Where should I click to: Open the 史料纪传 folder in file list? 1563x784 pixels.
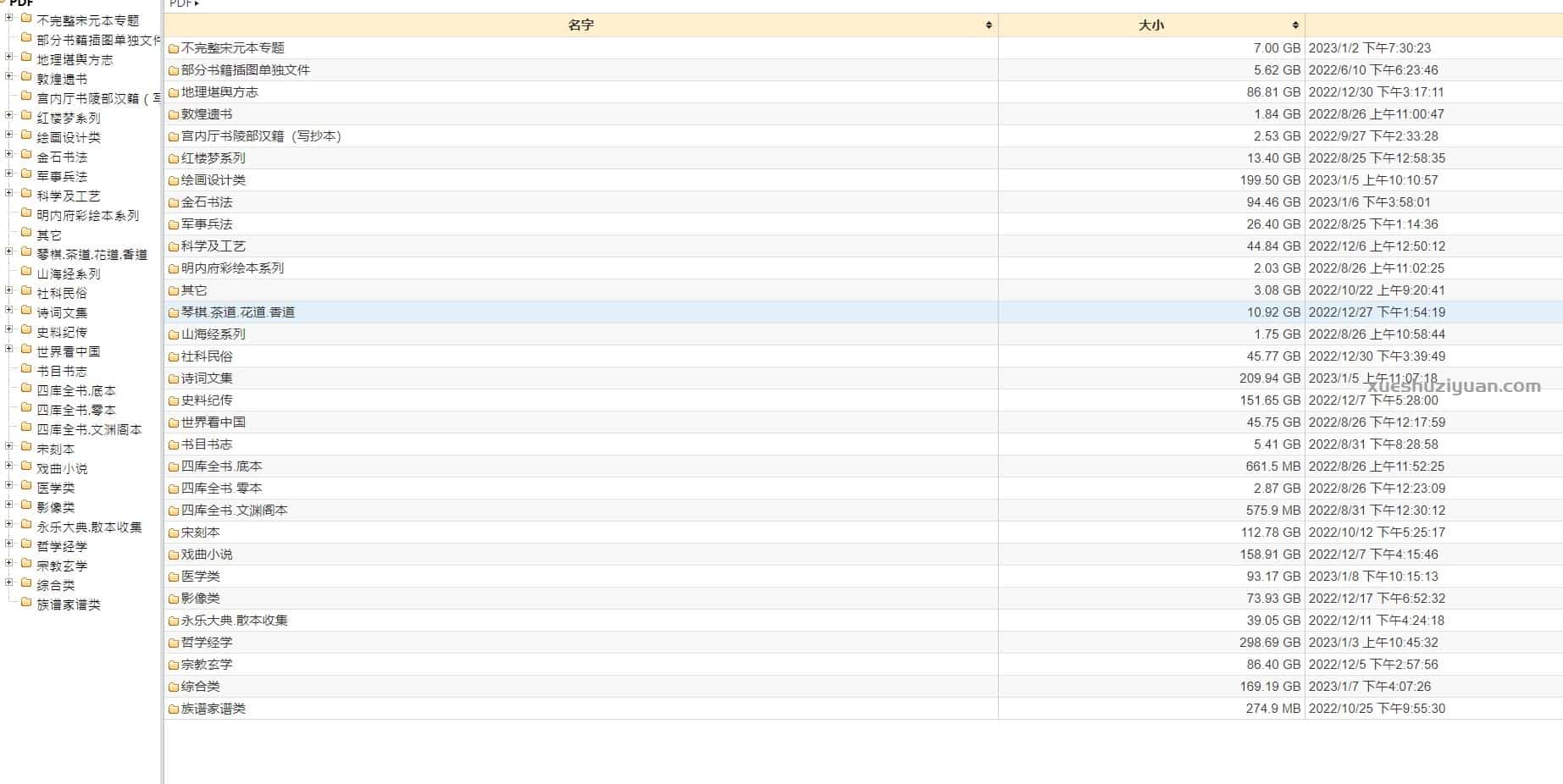pyautogui.click(x=207, y=400)
